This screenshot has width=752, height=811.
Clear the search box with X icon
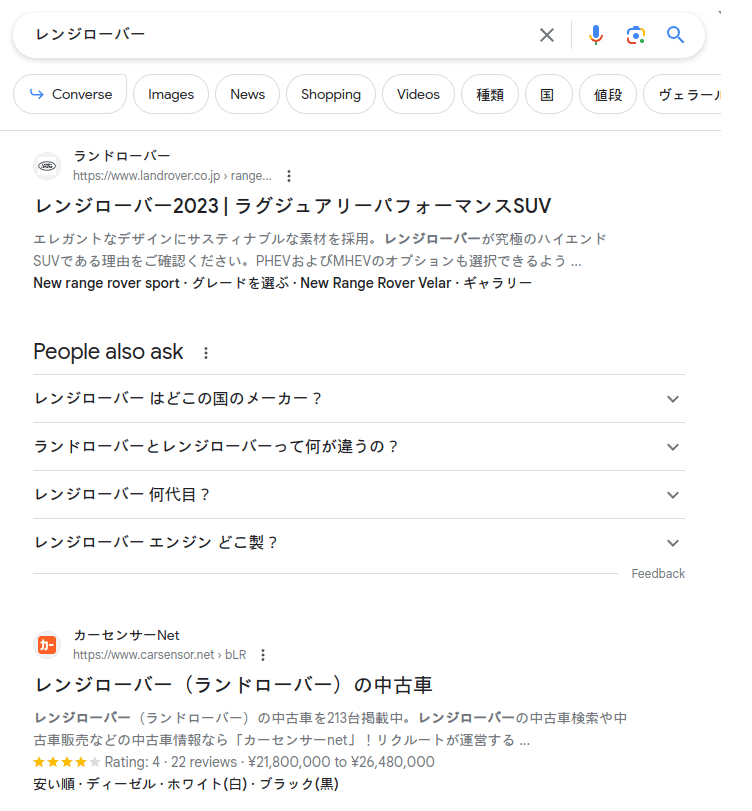tap(547, 35)
